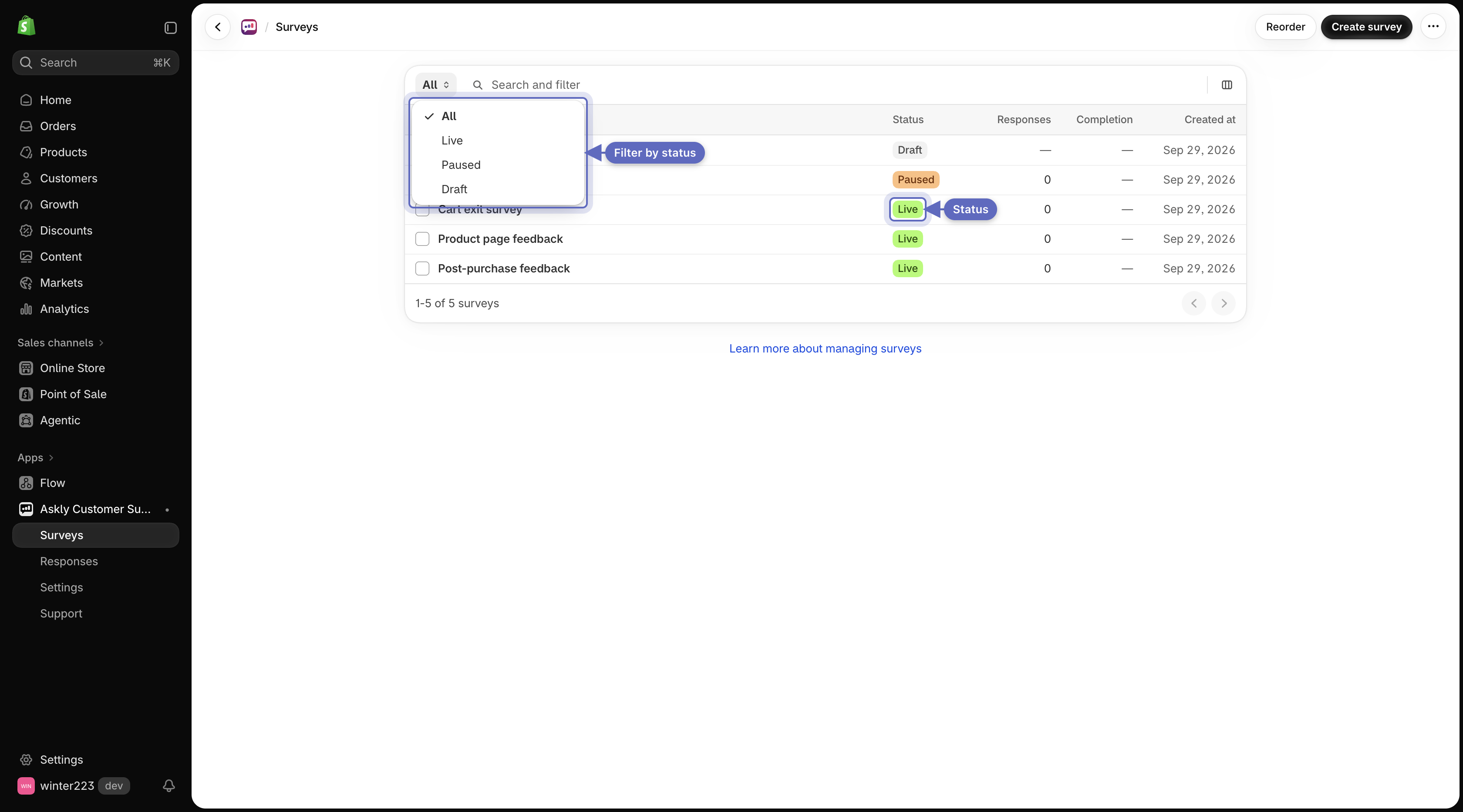This screenshot has width=1463, height=812.
Task: Open the Flow app
Action: point(95,483)
